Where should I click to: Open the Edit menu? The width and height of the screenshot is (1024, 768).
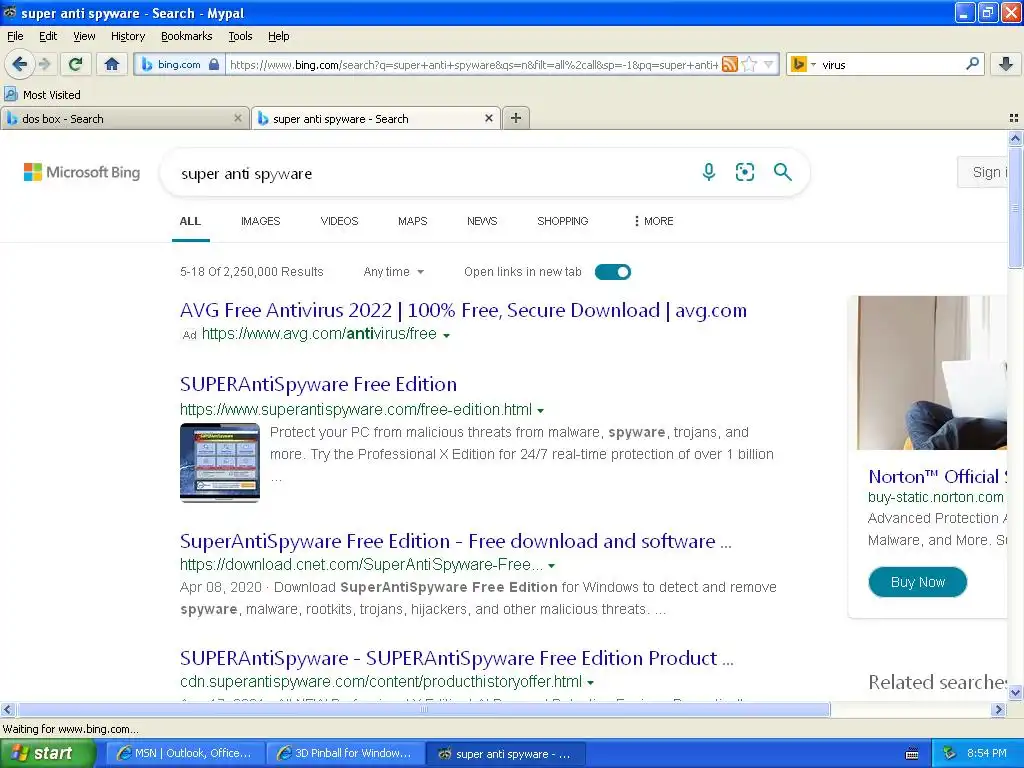[x=48, y=36]
